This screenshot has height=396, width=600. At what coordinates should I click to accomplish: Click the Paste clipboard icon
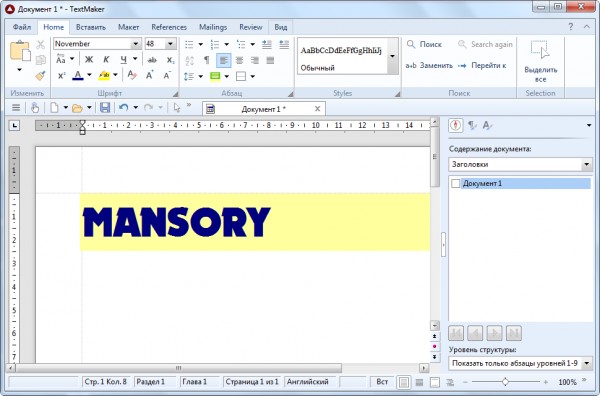[x=20, y=51]
